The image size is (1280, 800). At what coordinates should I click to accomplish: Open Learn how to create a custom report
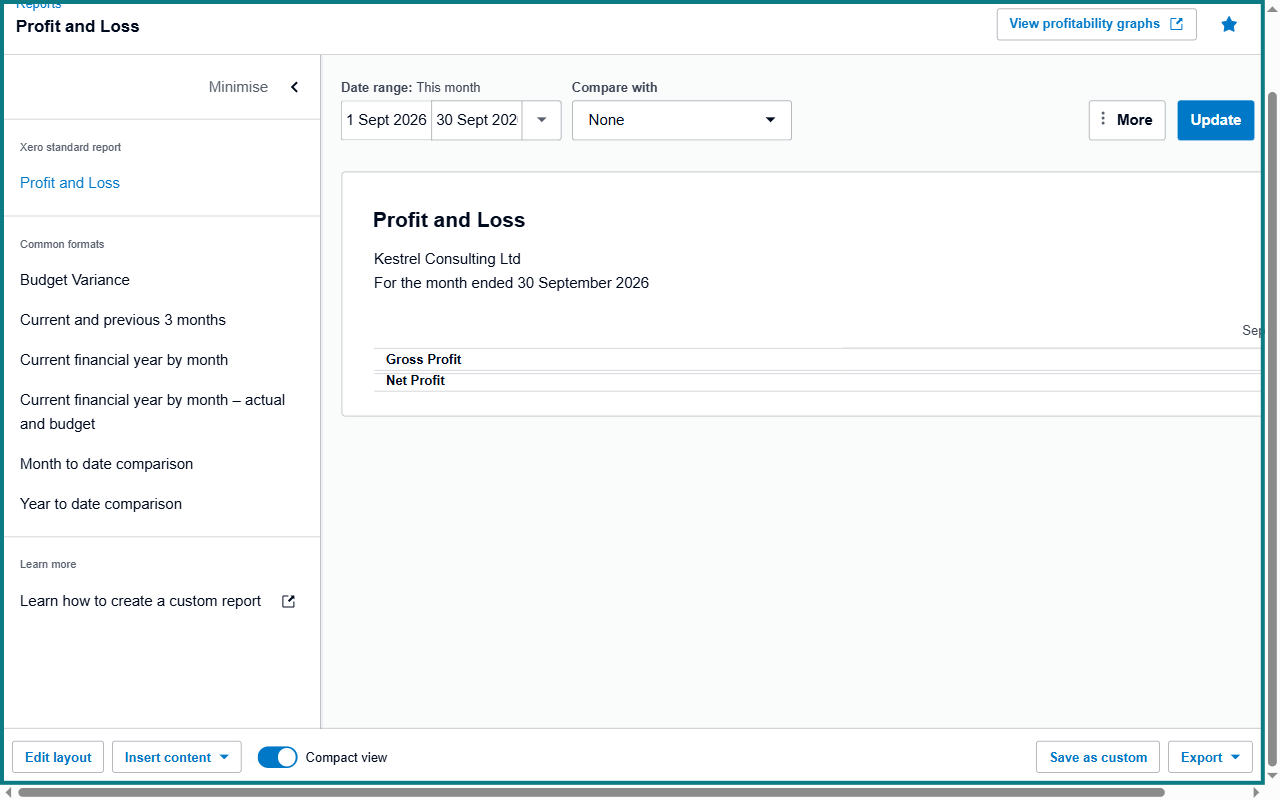141,601
